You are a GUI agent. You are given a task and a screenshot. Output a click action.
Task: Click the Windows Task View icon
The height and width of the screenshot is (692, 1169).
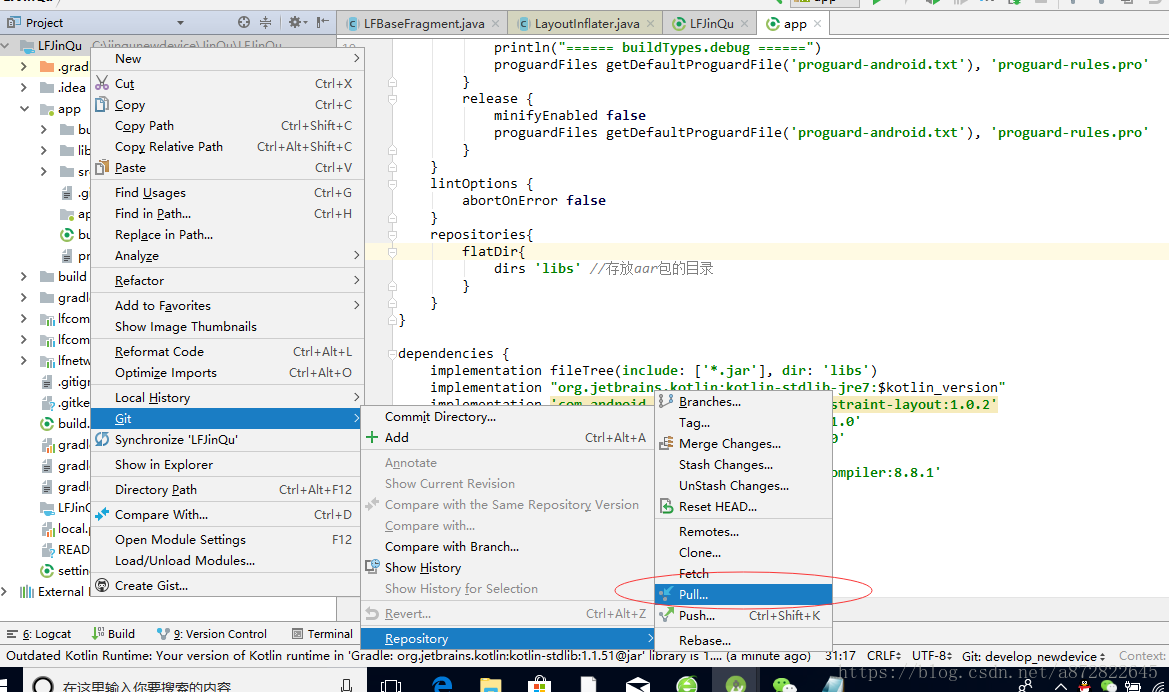391,684
